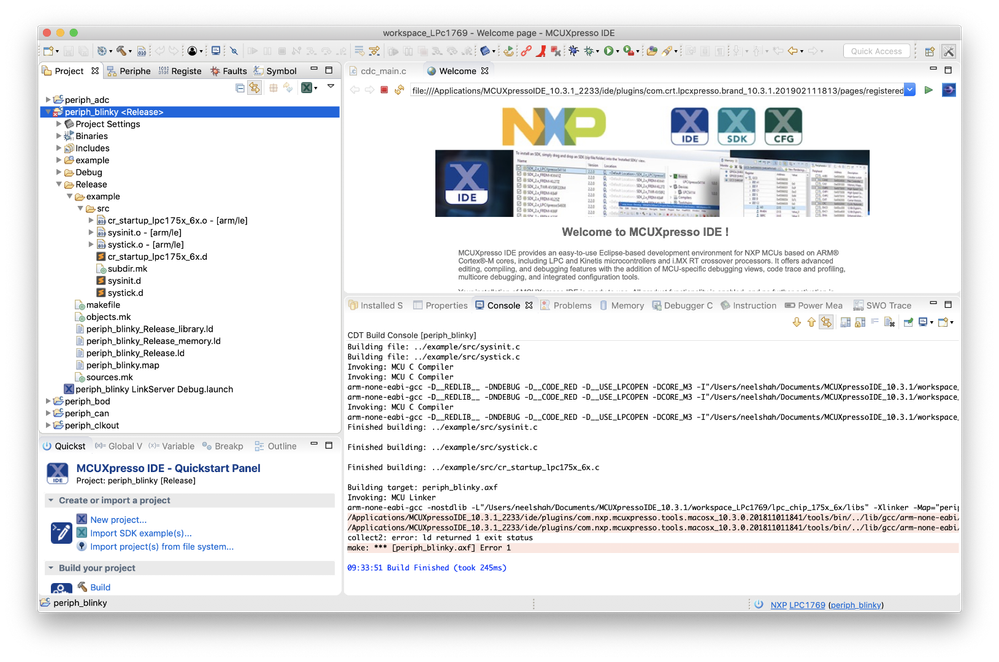Click the Develop perspective tools icon
The height and width of the screenshot is (662, 999).
[x=949, y=52]
